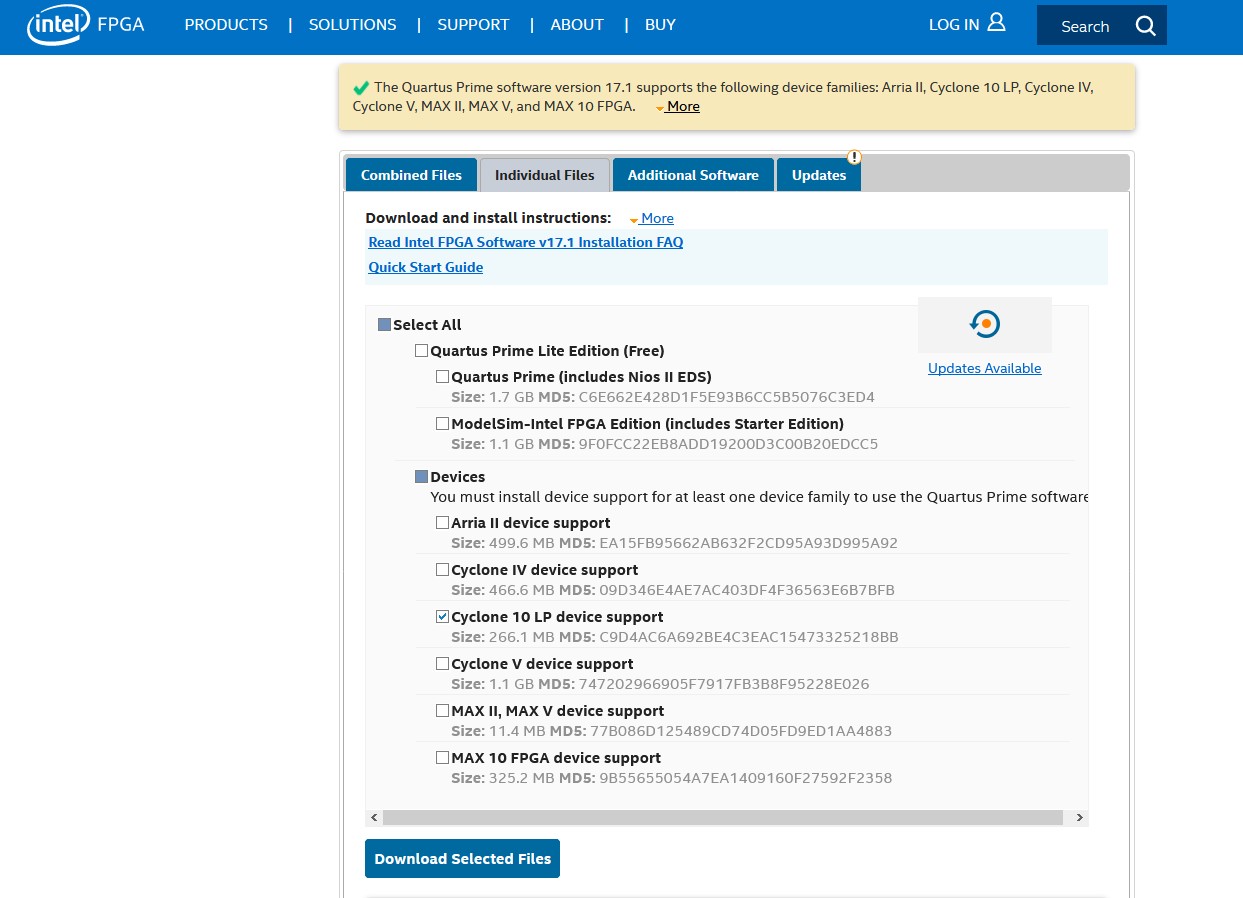This screenshot has height=898, width=1243.
Task: Click Download Selected Files button
Action: click(462, 859)
